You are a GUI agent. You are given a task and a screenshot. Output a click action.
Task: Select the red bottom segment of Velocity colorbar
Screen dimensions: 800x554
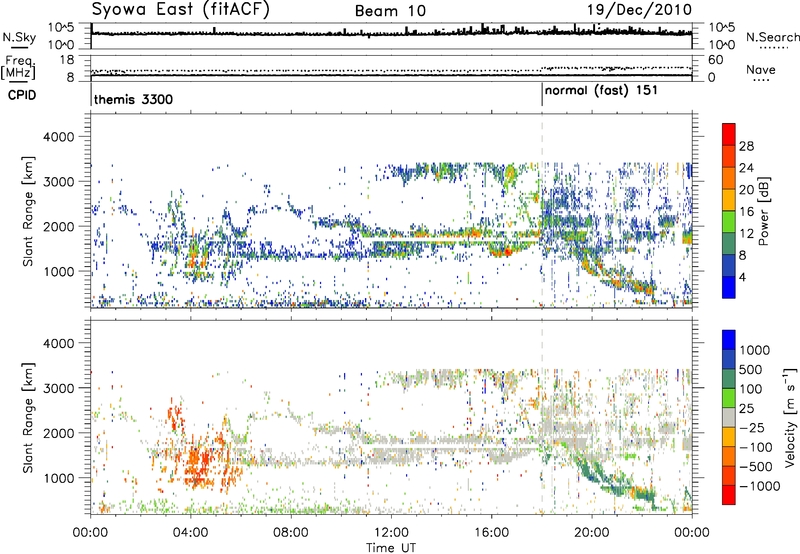pos(729,495)
